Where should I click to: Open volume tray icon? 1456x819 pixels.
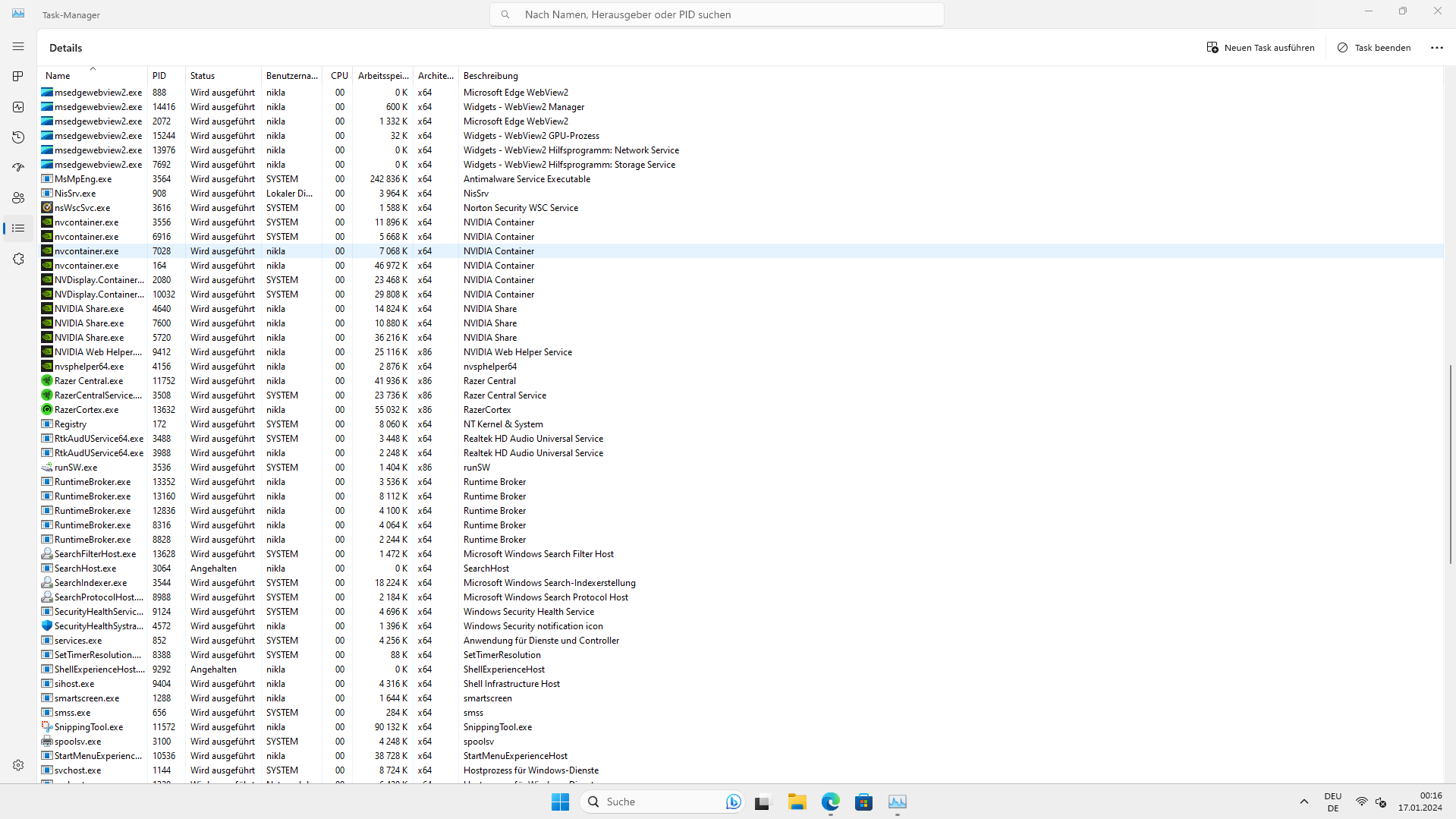coord(1382,802)
